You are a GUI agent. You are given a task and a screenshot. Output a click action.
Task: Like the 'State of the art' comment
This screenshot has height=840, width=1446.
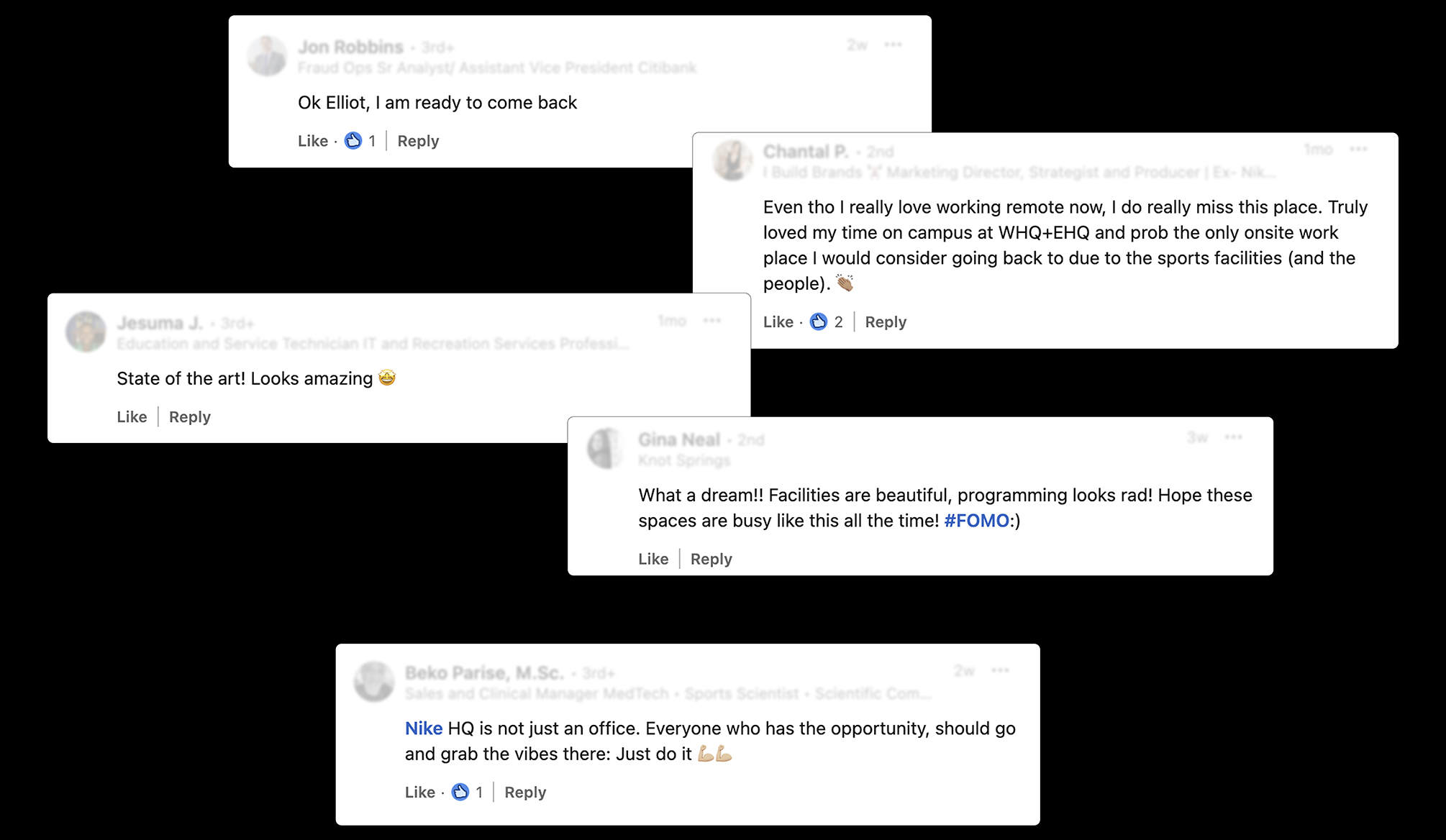(132, 417)
